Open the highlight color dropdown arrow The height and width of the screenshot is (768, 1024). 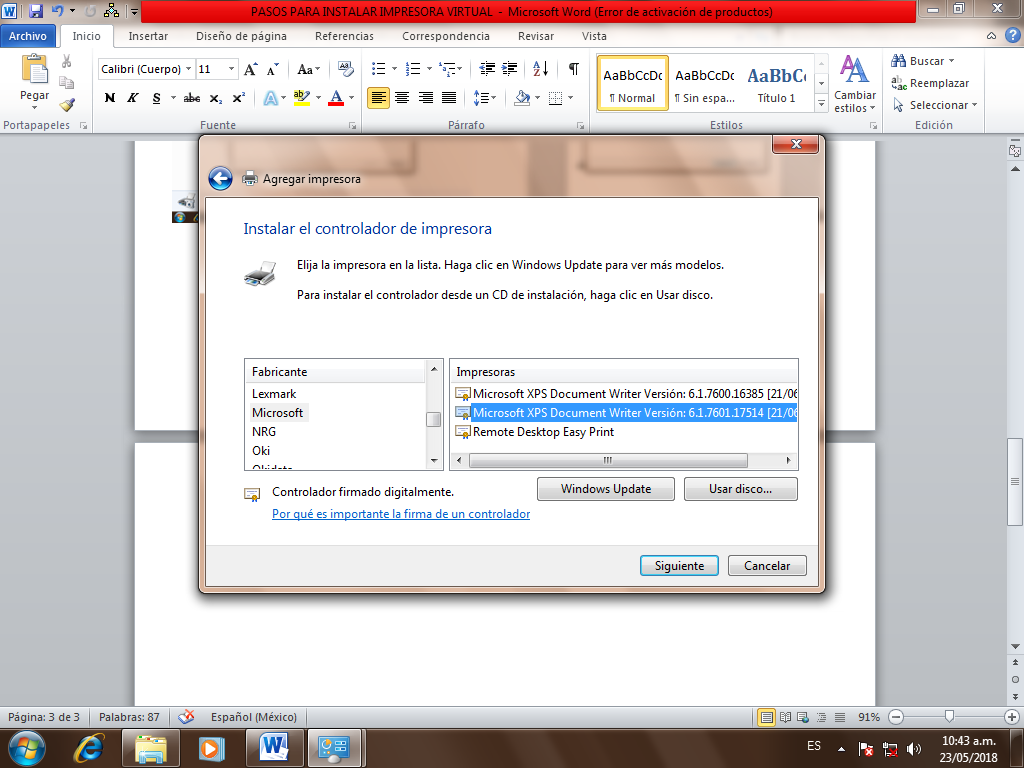318,98
